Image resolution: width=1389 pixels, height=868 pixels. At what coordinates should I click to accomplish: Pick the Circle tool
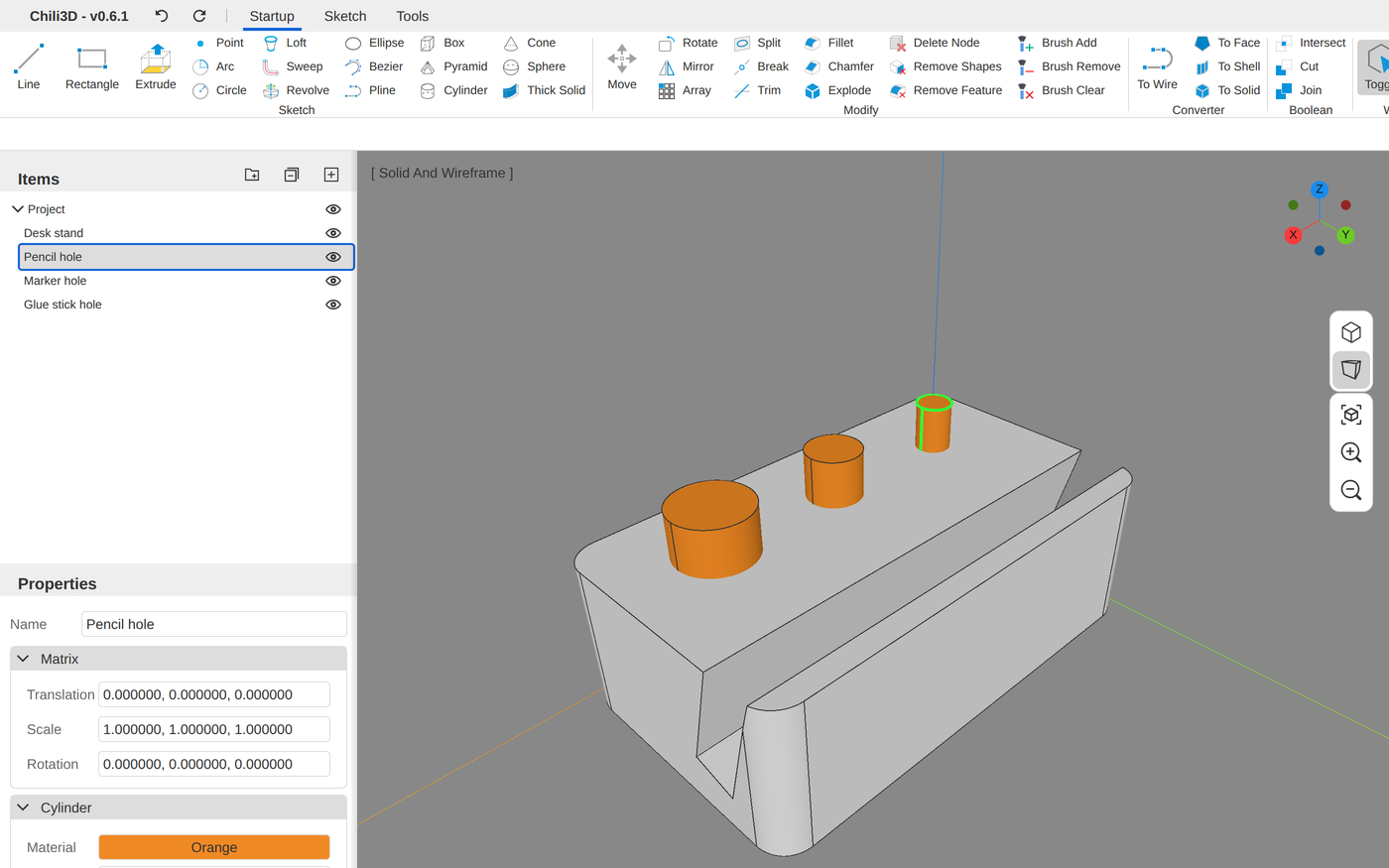click(219, 90)
